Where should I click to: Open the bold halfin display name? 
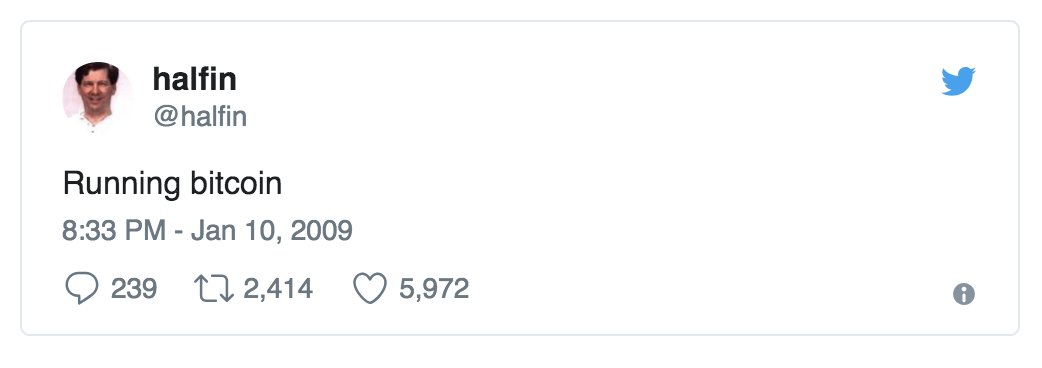[x=195, y=79]
